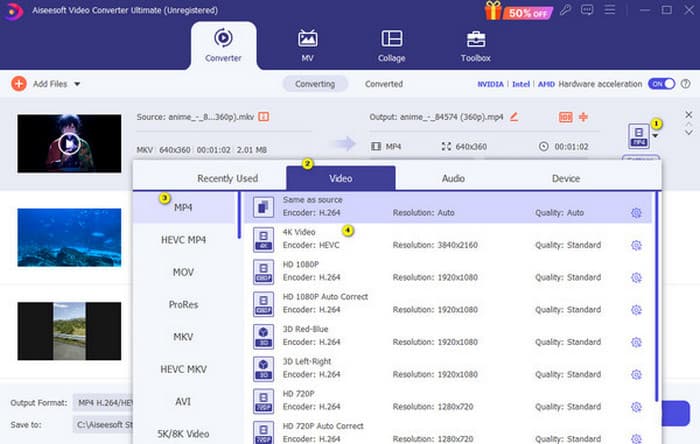Open settings gear for HD 1080P Auto Correct
Screen dimensions: 700x444
coord(636,310)
